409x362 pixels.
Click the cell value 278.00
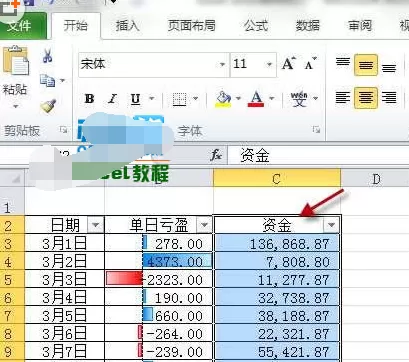coord(179,244)
